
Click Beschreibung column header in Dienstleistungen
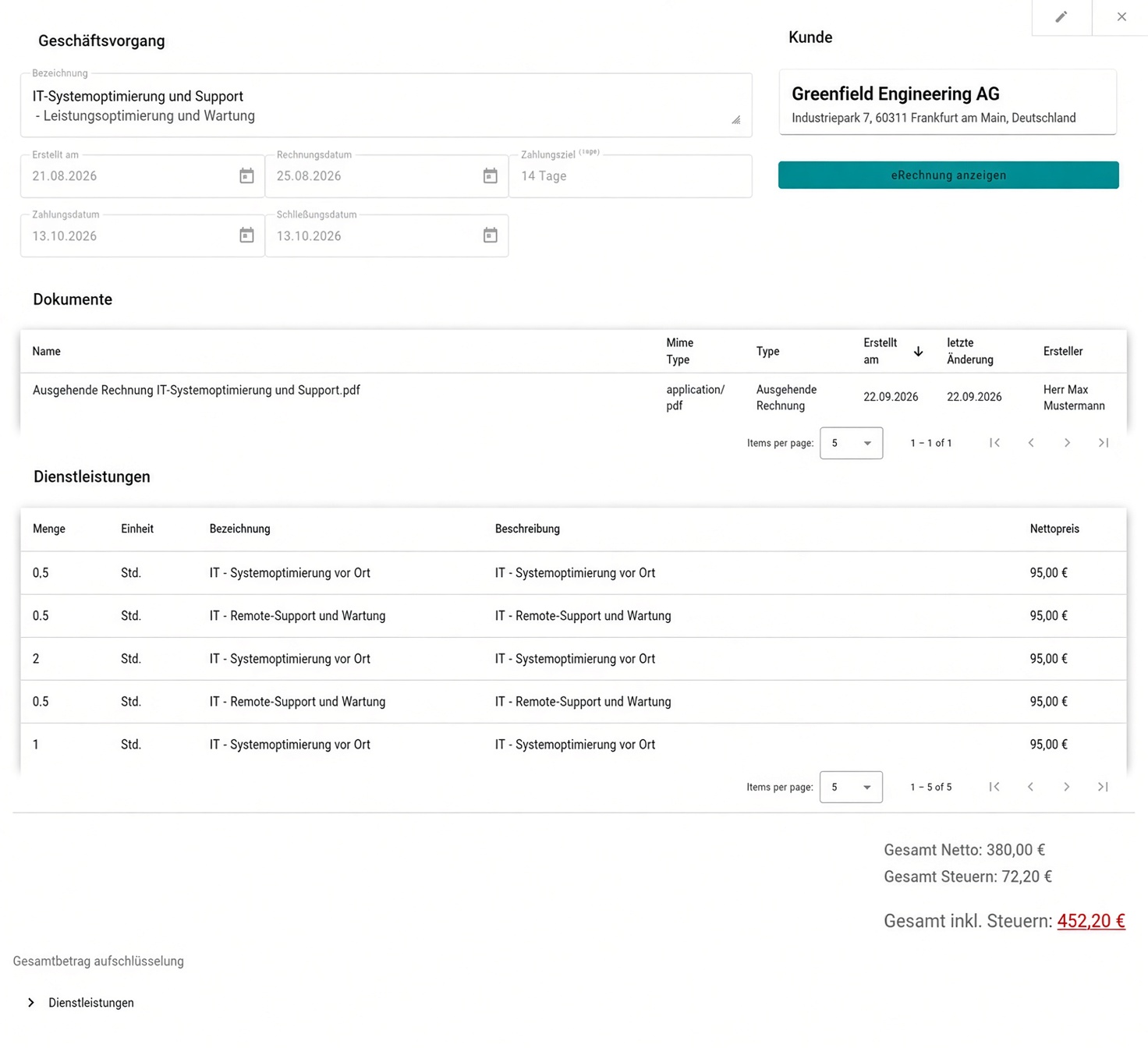527,529
